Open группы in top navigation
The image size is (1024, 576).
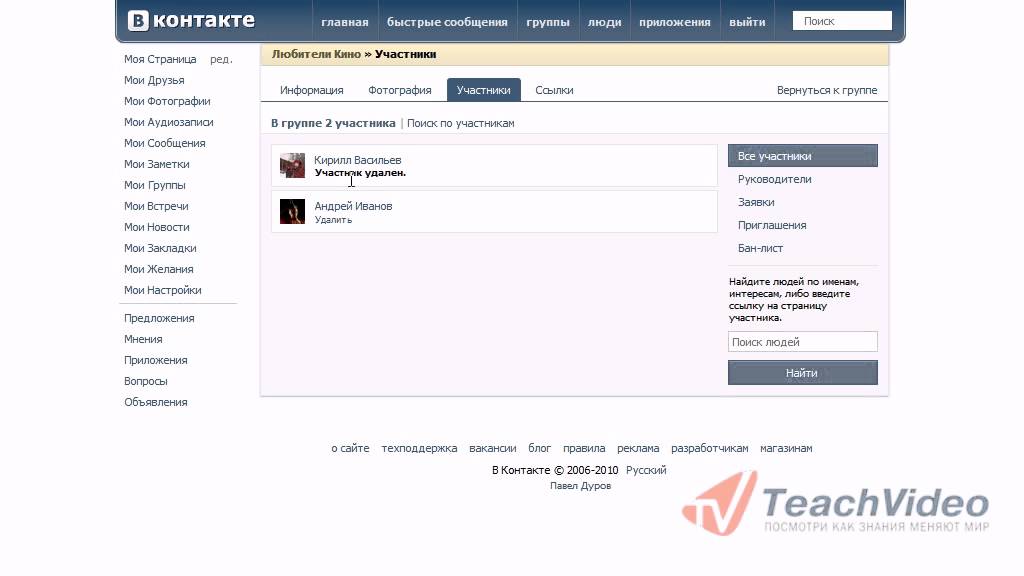548,22
